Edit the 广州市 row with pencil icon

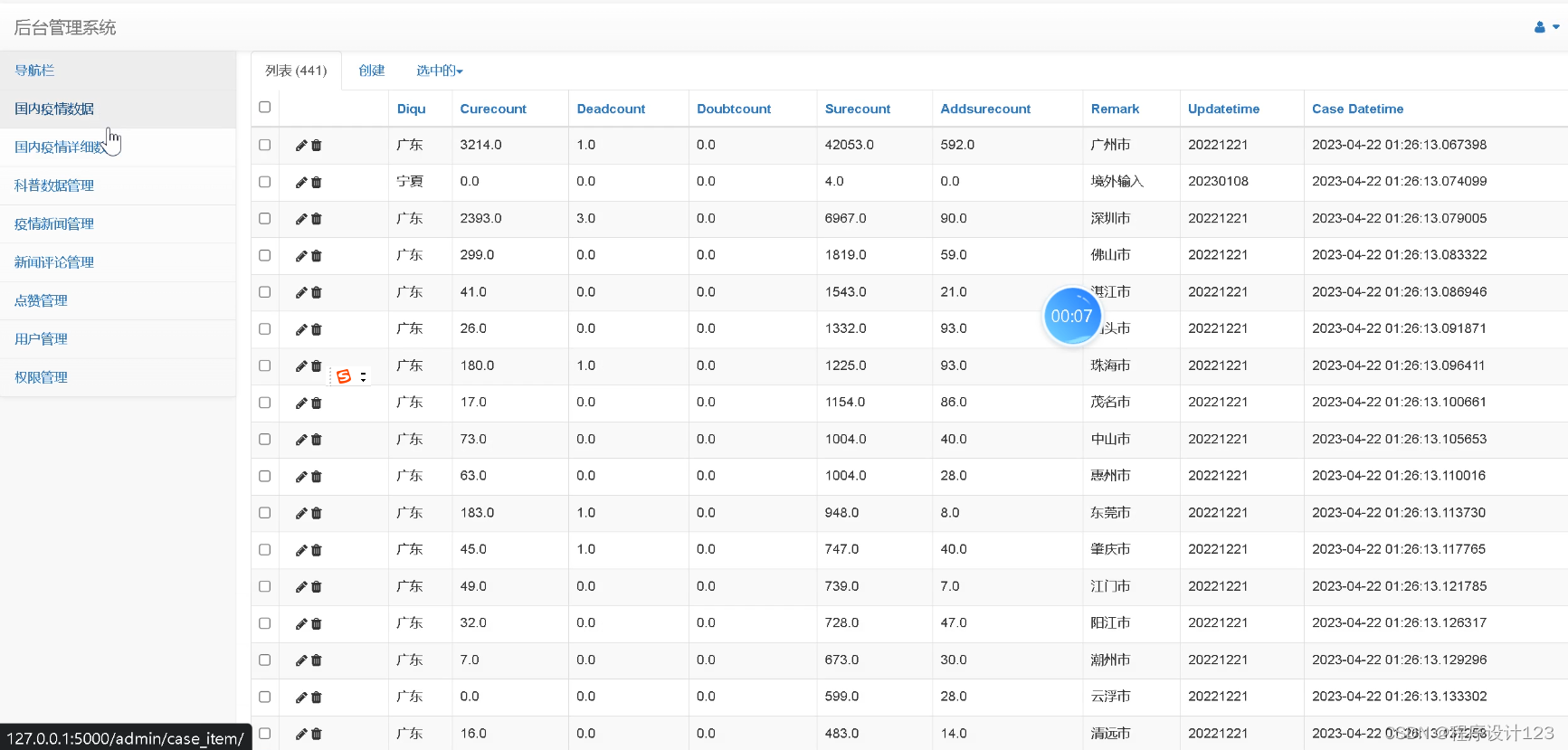coord(301,145)
